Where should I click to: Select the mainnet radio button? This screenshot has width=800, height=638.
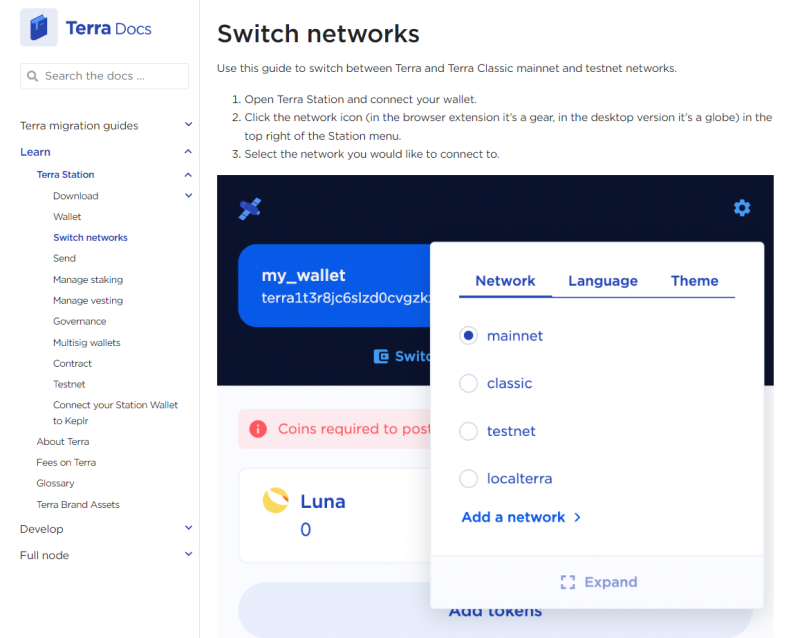(468, 336)
